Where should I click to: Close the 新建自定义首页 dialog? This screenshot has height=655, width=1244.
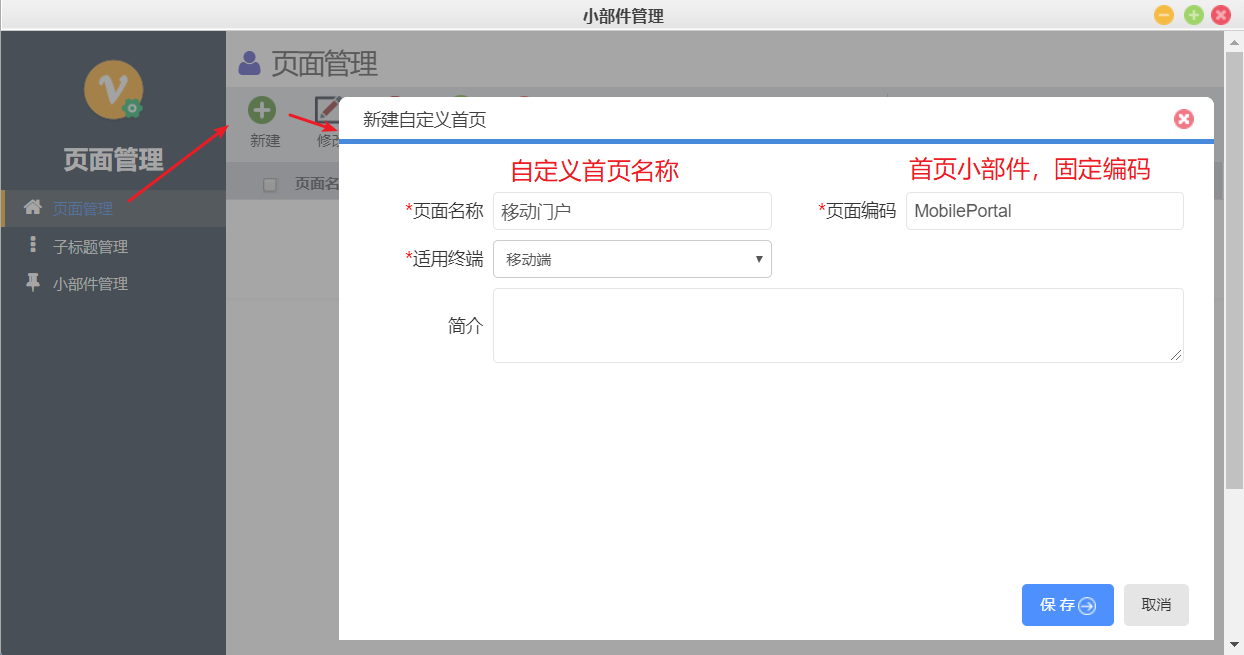tap(1184, 120)
